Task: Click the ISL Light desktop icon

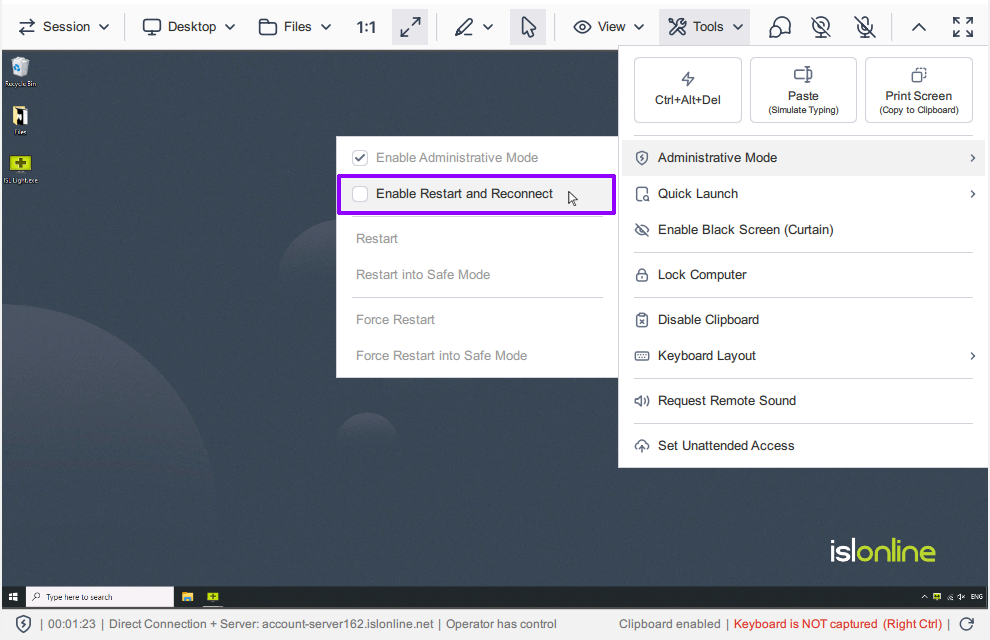Action: [20, 169]
